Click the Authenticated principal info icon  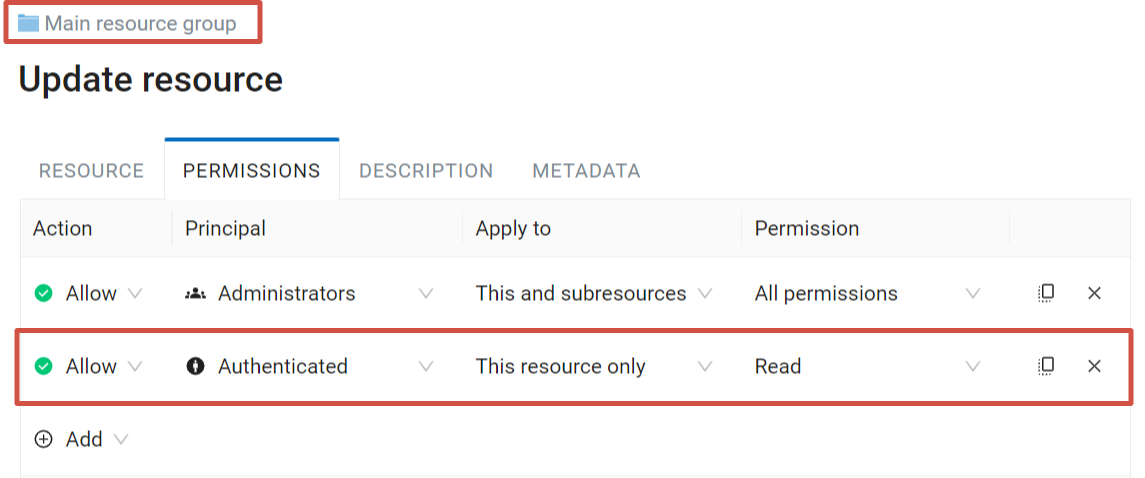tap(195, 366)
